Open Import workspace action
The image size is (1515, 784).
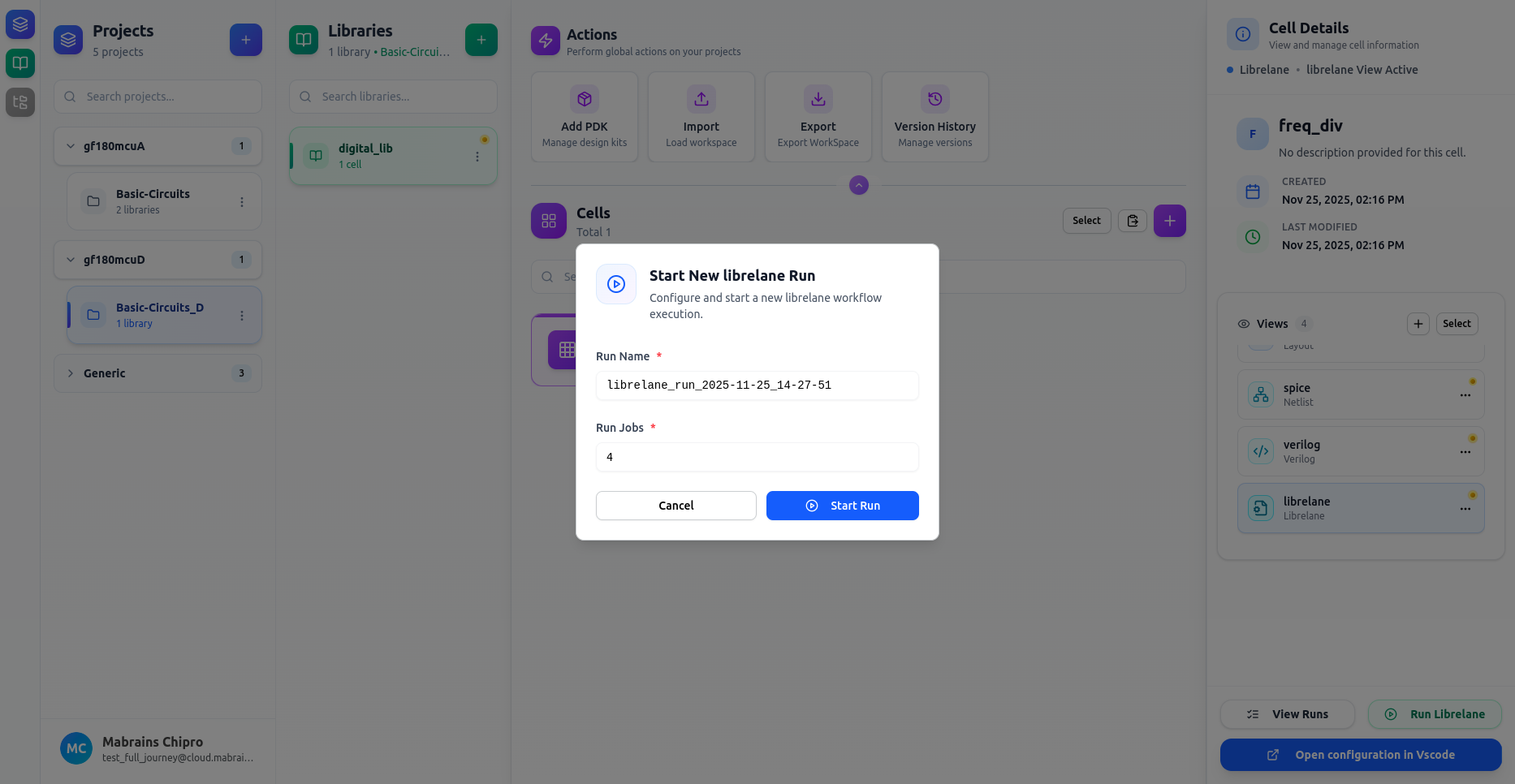point(701,118)
